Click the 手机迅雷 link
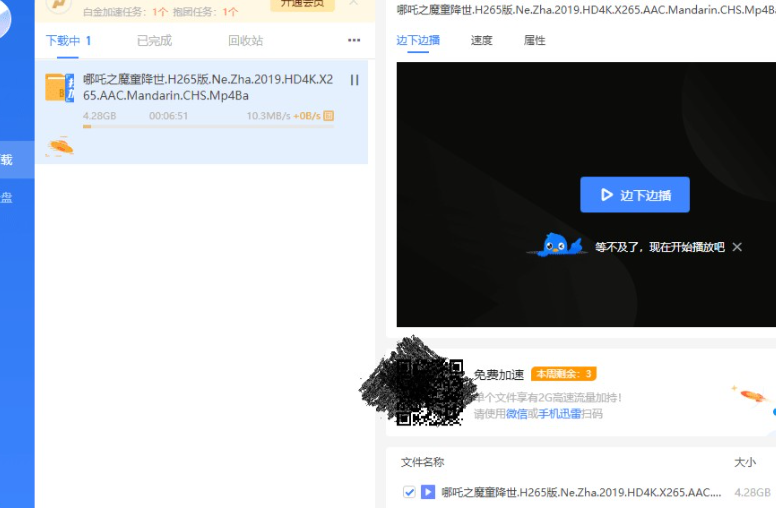This screenshot has height=508, width=776. pos(561,413)
